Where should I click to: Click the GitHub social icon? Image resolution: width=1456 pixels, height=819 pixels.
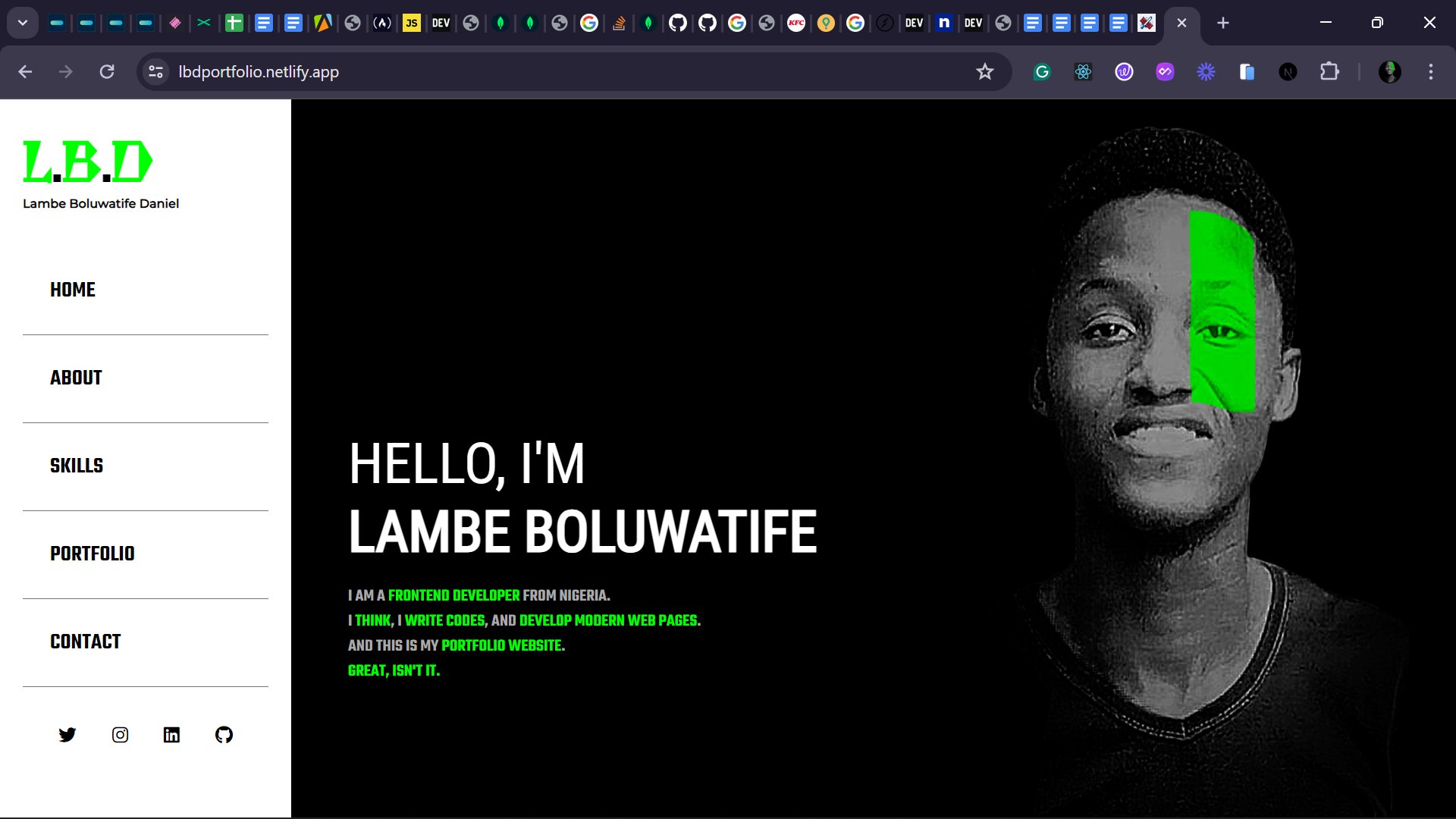pos(224,735)
